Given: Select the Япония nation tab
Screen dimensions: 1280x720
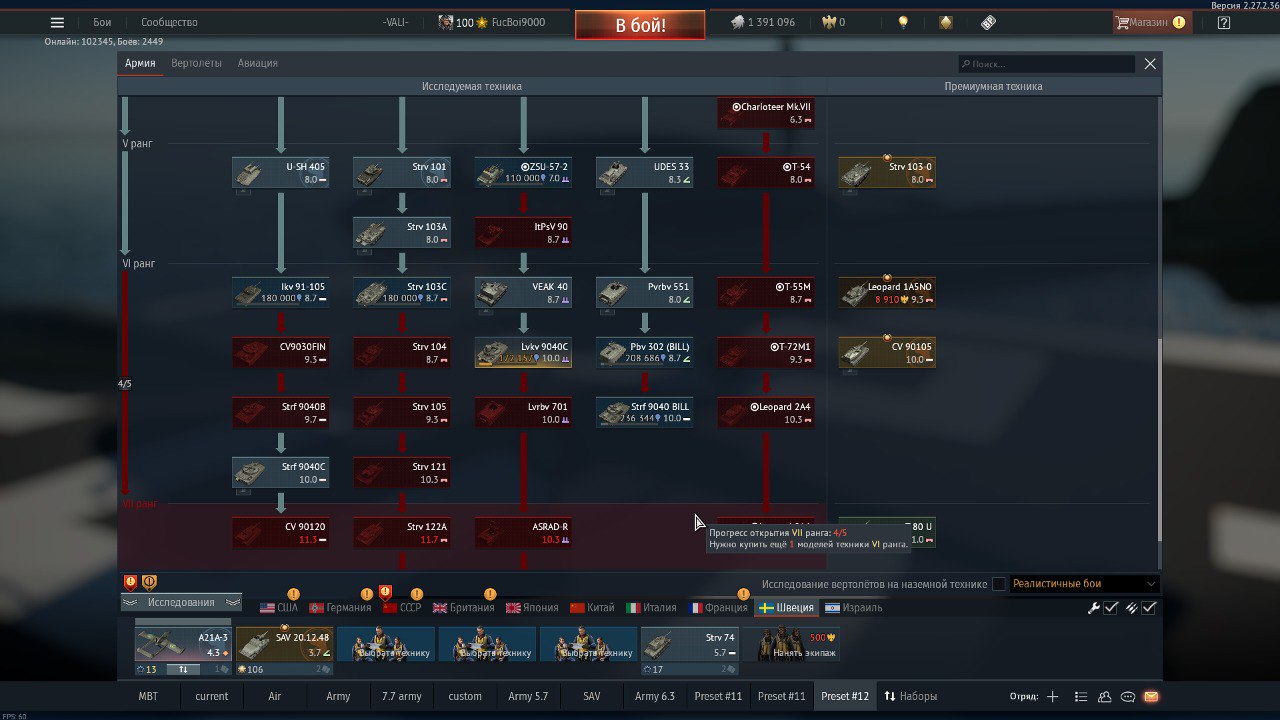Looking at the screenshot, I should click(534, 608).
